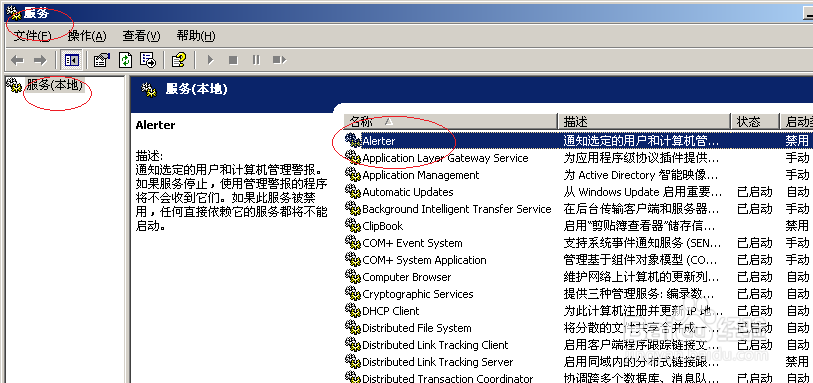This screenshot has width=813, height=383.
Task: Click the Alerter description cell in the list
Action: [641, 140]
